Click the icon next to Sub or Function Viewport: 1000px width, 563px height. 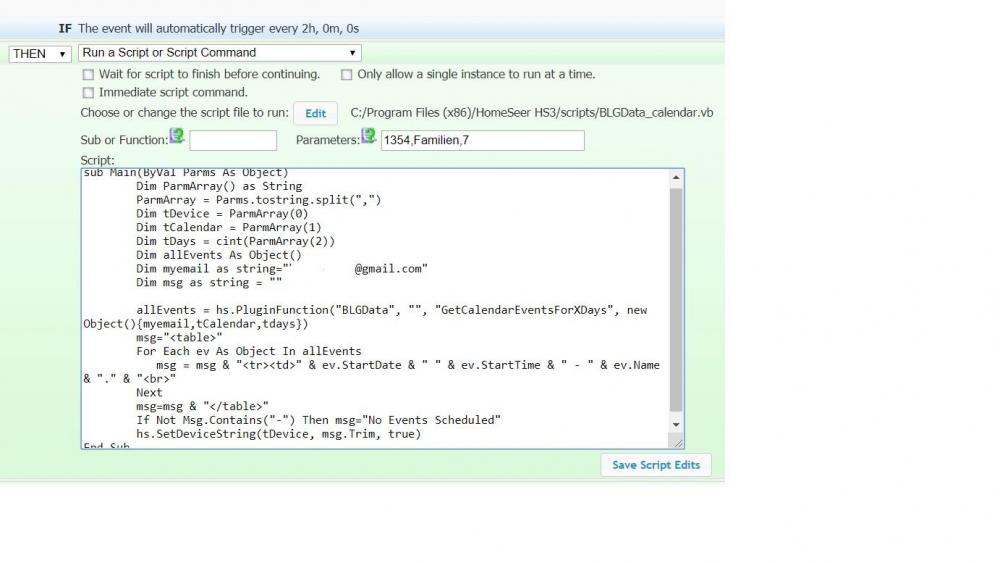[x=177, y=136]
